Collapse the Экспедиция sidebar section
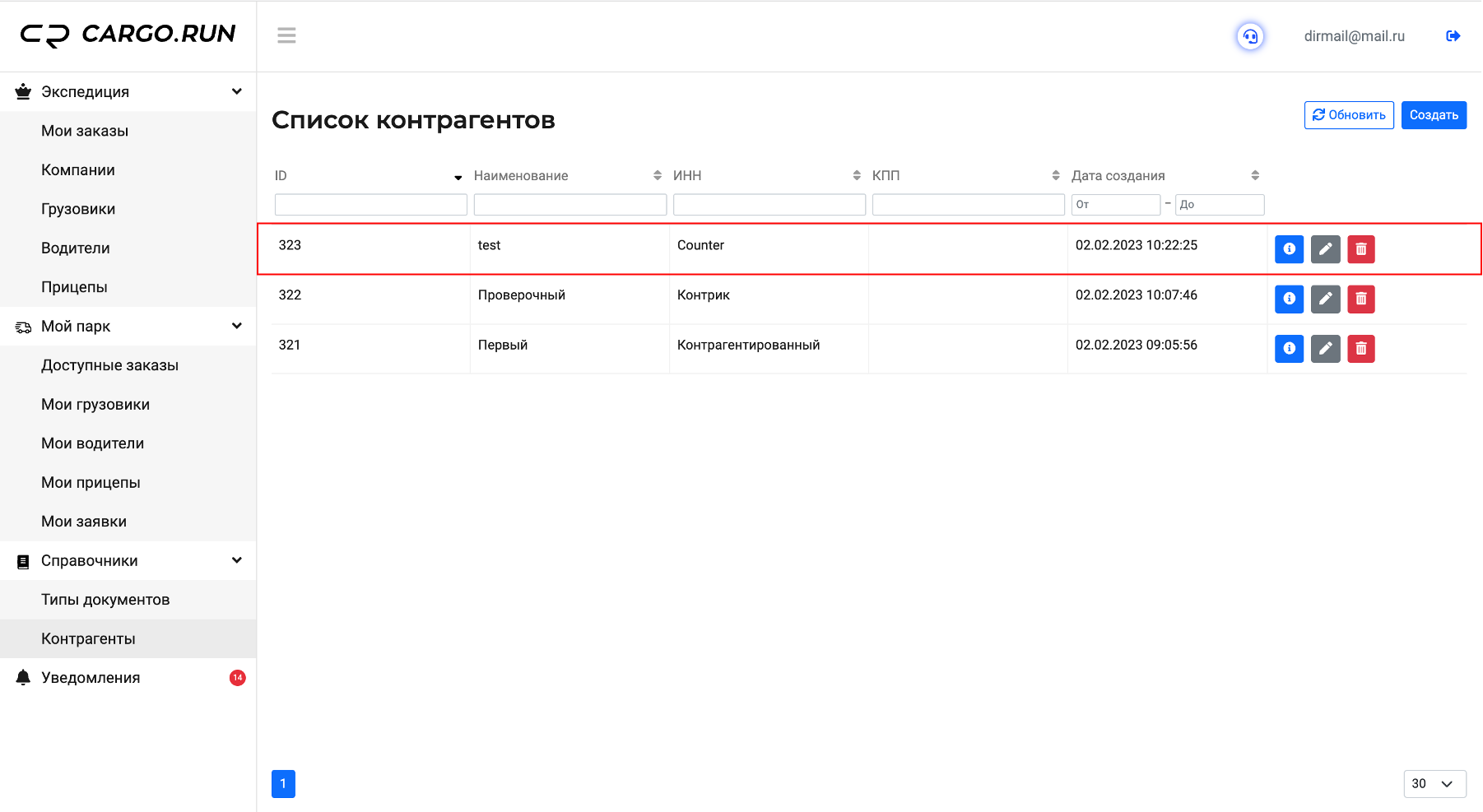The width and height of the screenshot is (1483, 812). point(236,91)
